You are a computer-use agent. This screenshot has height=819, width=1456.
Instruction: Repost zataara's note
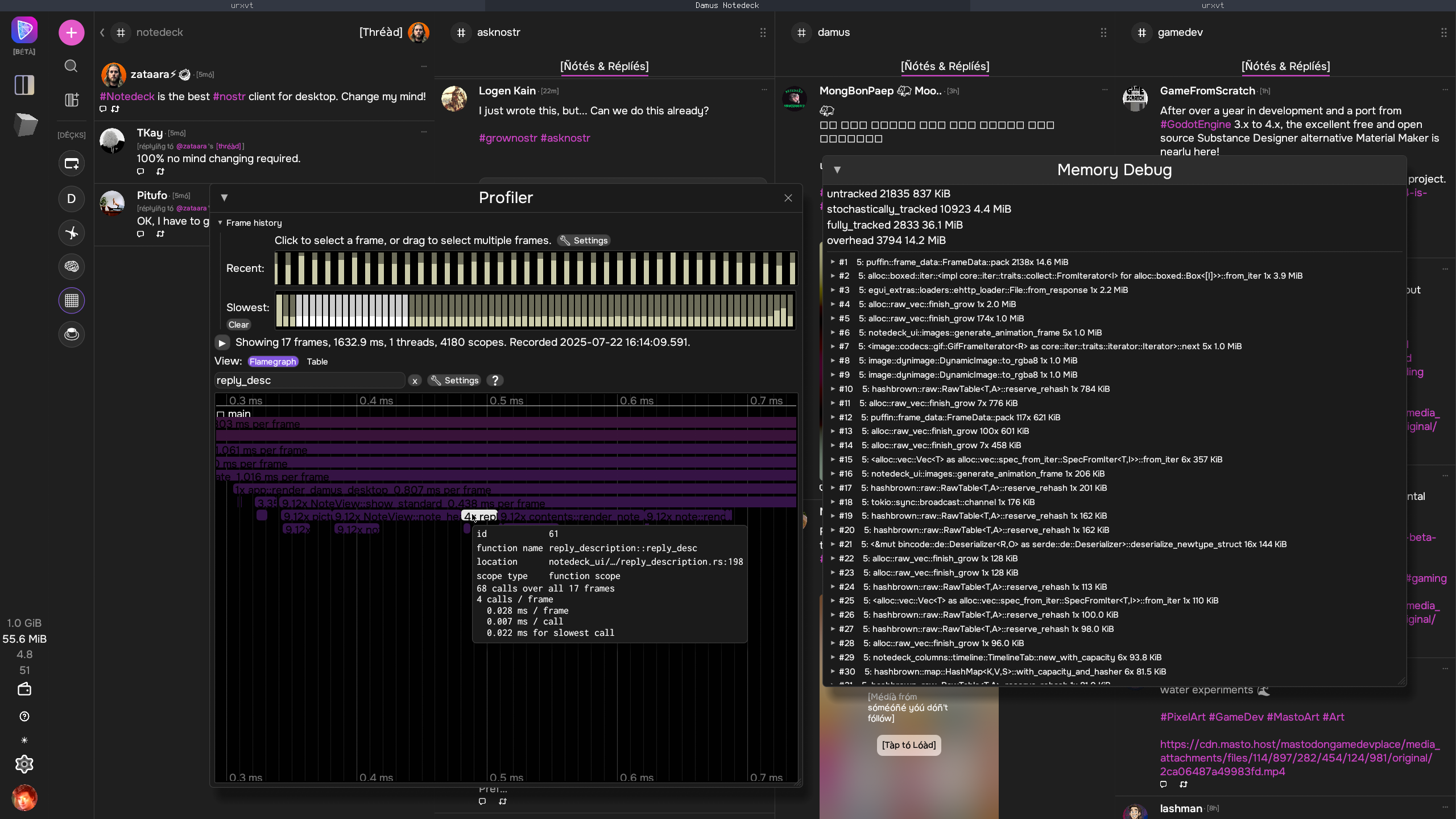(115, 109)
